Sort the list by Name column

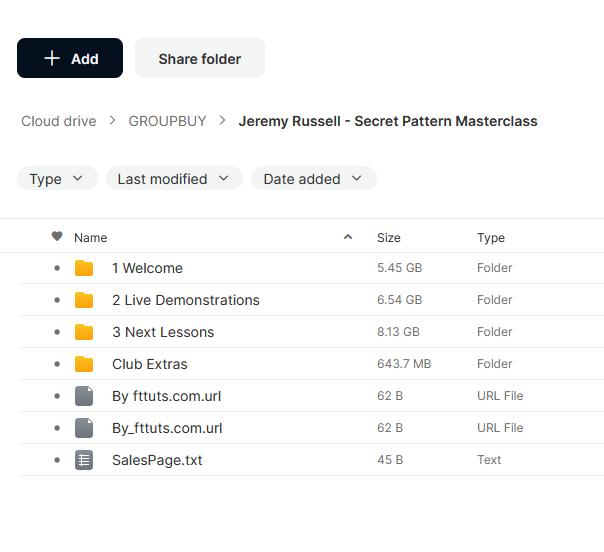pos(91,238)
